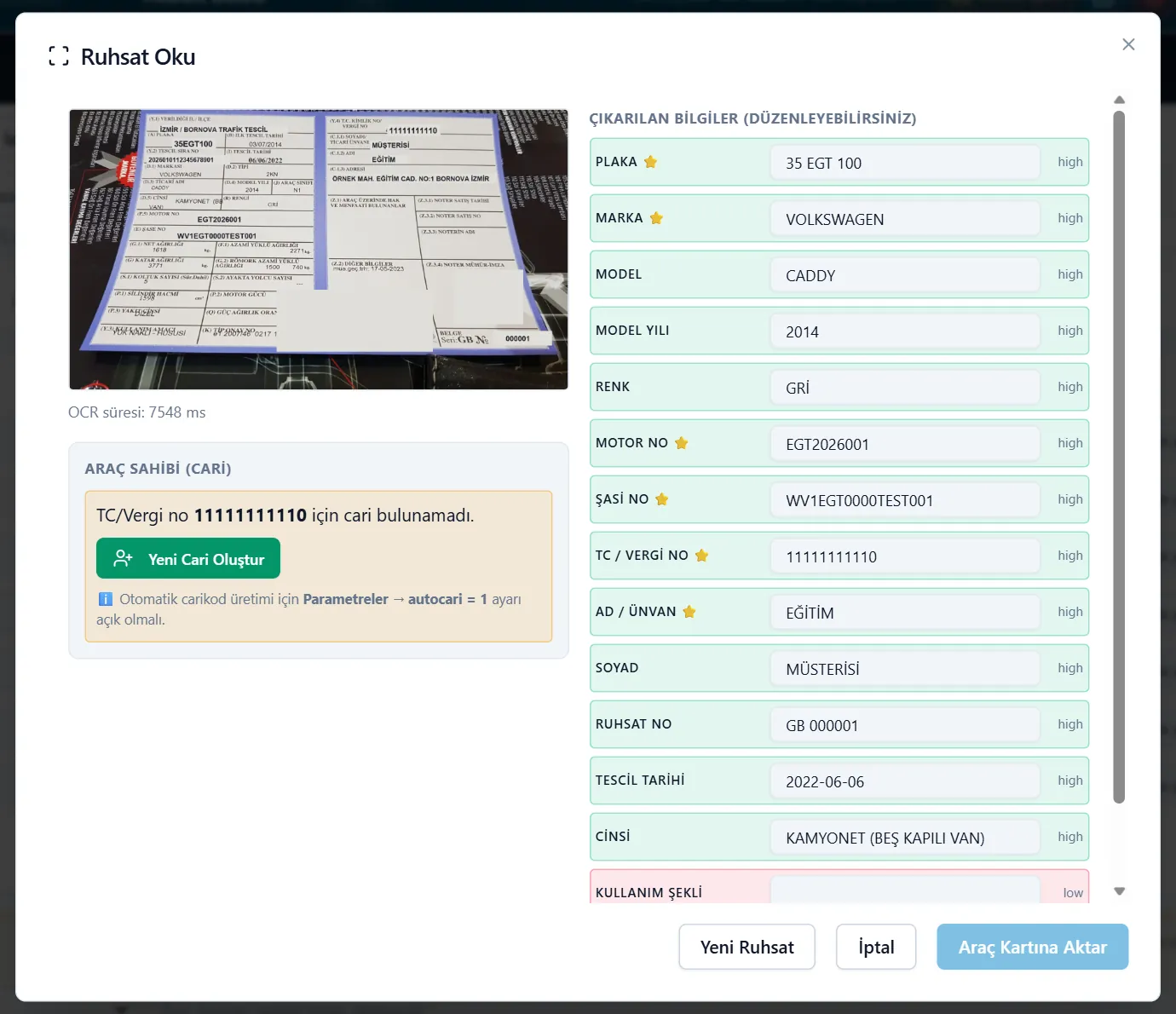The width and height of the screenshot is (1176, 1014).
Task: Click the MODEL YILI field containing 2014
Action: (905, 331)
